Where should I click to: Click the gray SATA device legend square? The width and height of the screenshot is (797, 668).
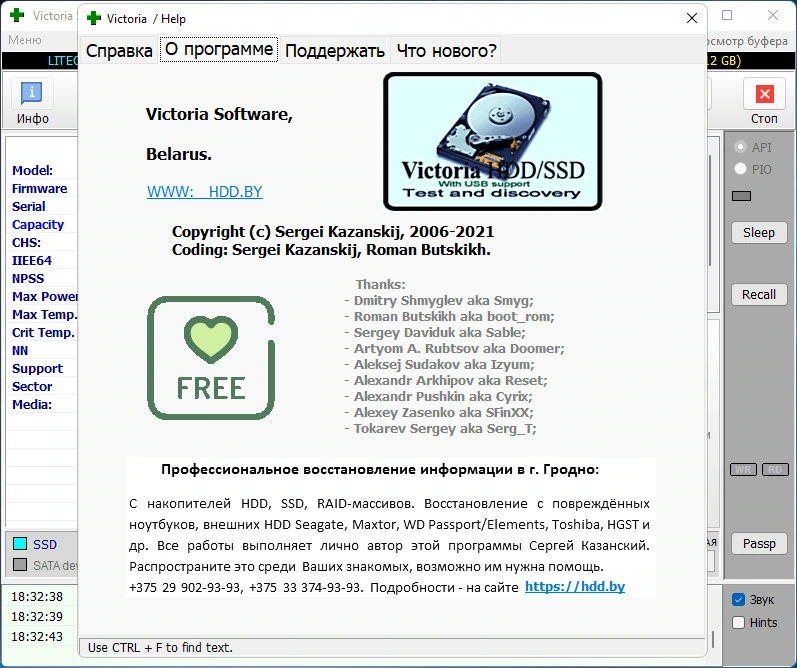(x=20, y=565)
